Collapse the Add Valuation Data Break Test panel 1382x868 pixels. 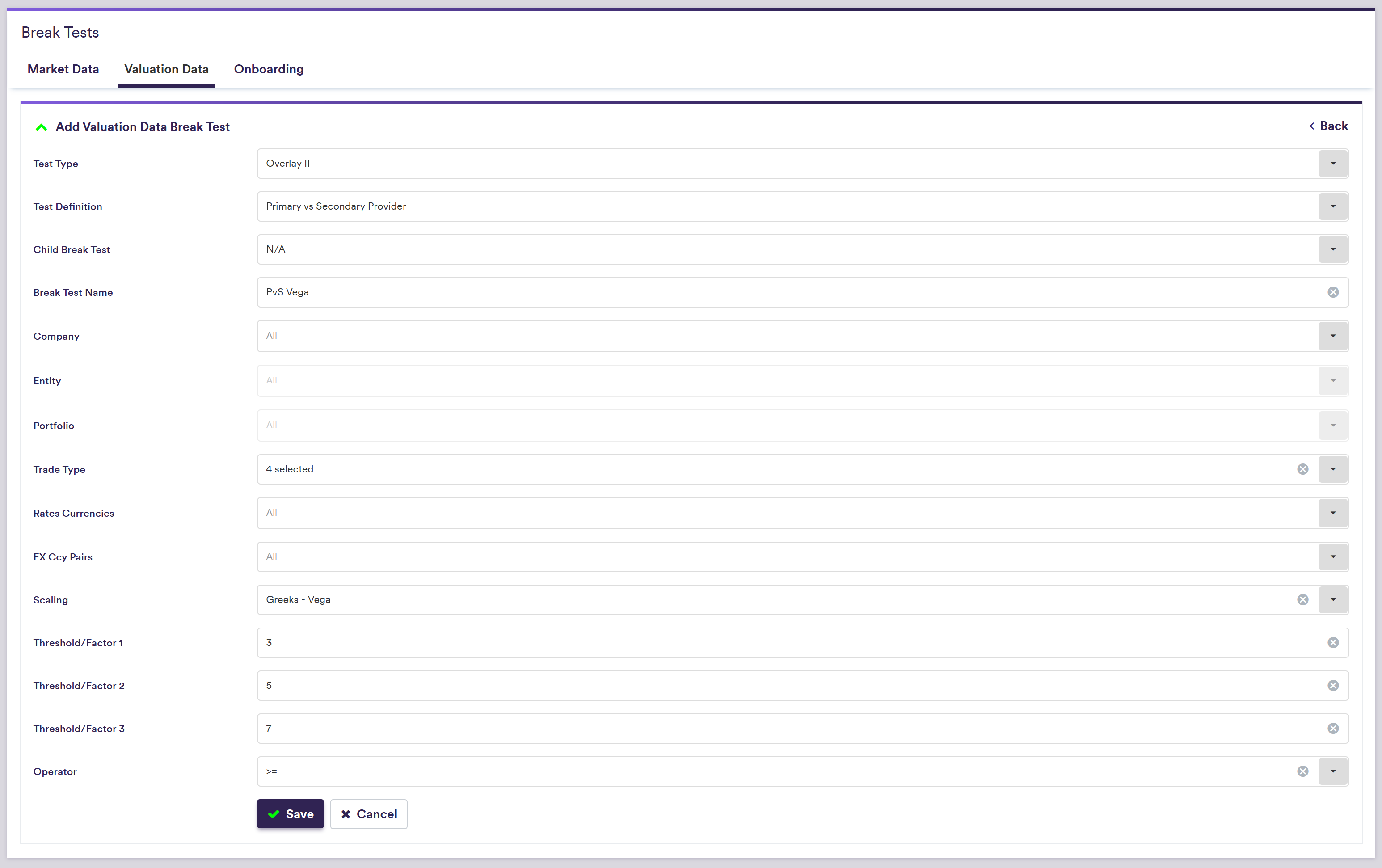click(x=41, y=127)
